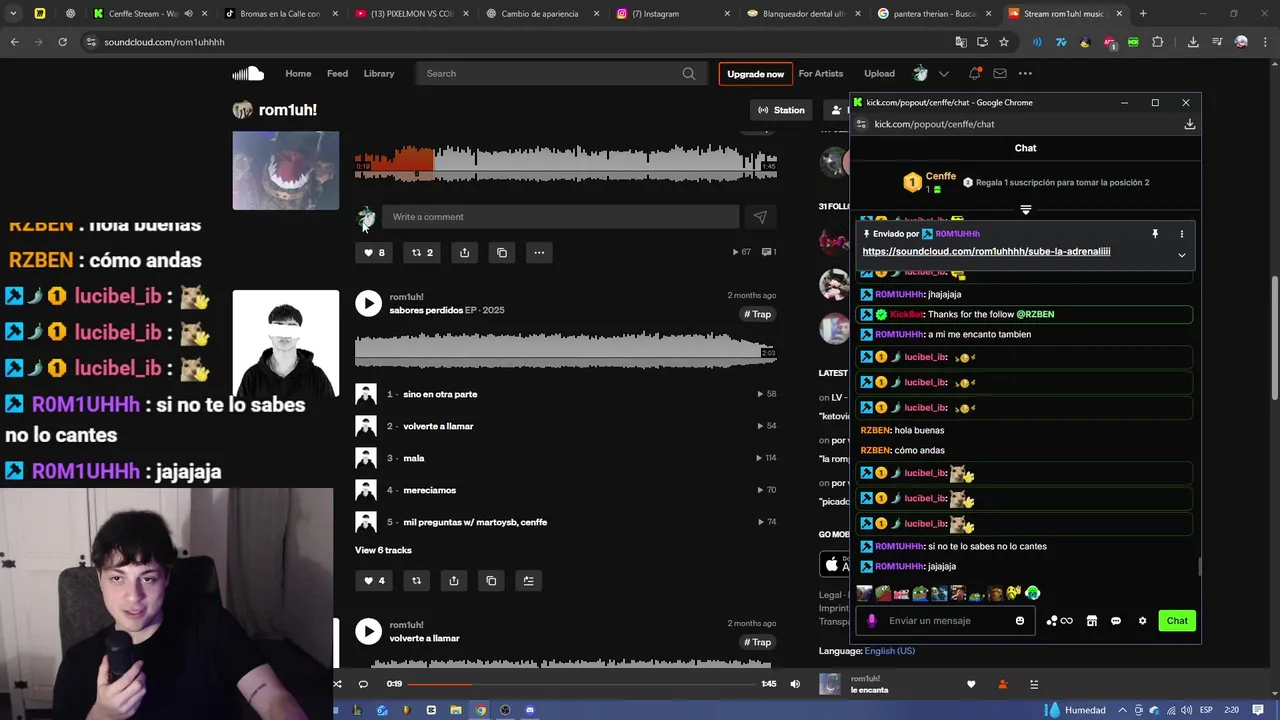The width and height of the screenshot is (1280, 720).
Task: Focus Enviar un mensaje field in Kick chat
Action: click(945, 621)
